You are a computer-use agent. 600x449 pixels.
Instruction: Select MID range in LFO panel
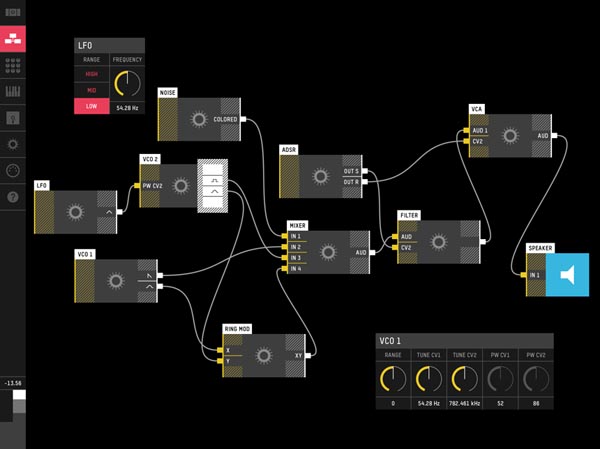91,90
